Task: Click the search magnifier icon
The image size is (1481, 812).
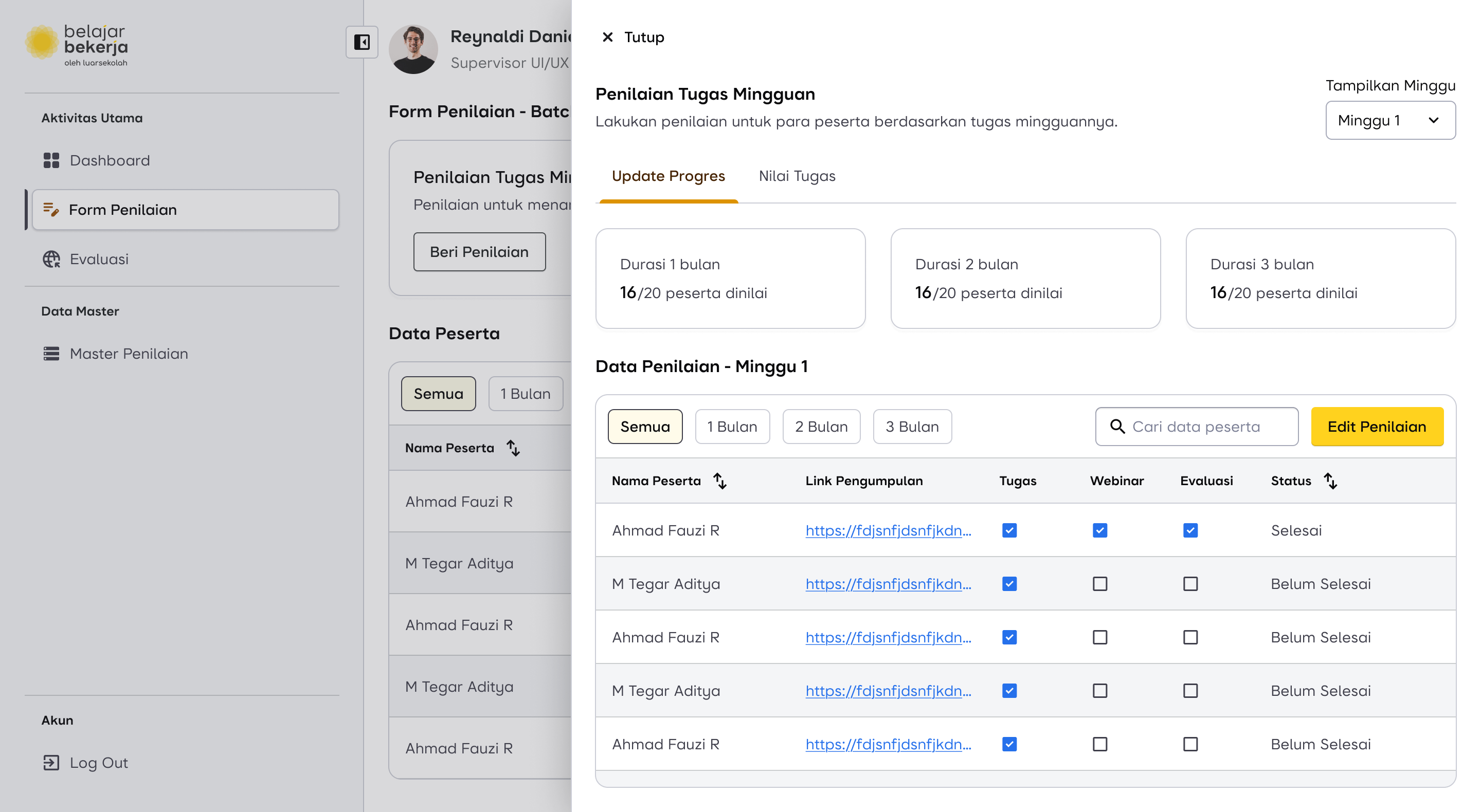Action: [x=1117, y=427]
